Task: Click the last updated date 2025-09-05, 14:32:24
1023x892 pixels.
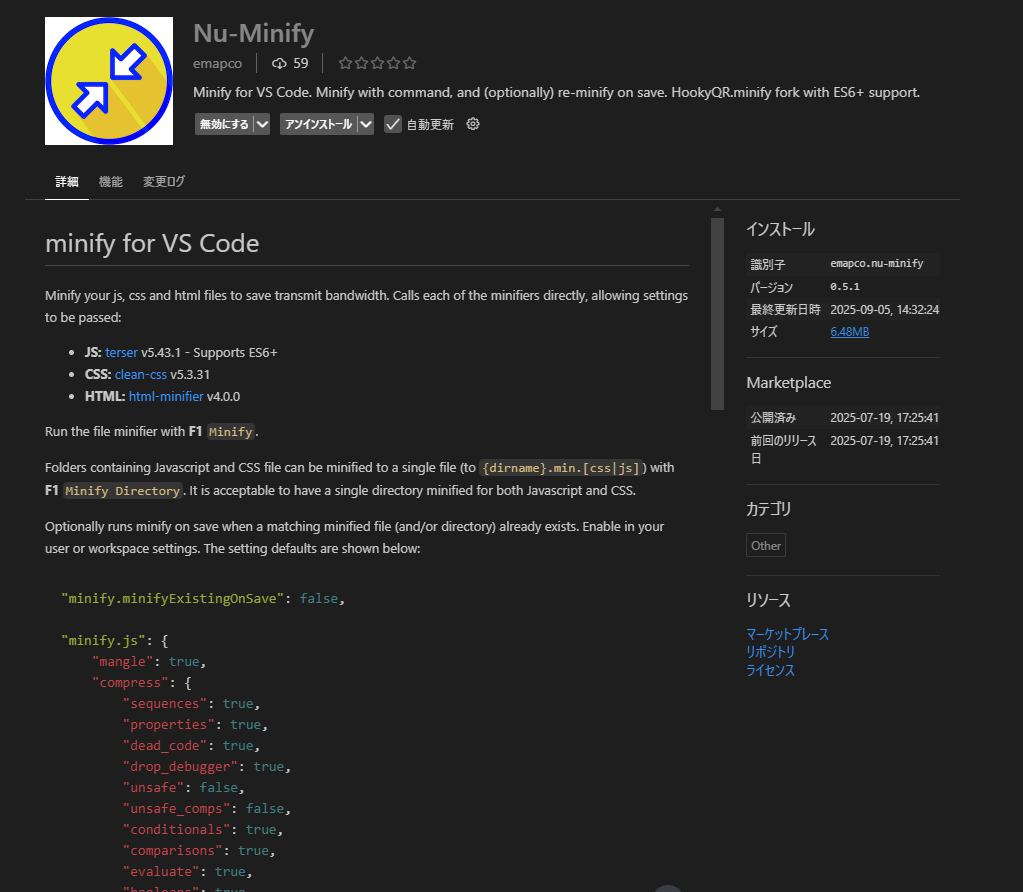Action: (x=885, y=309)
